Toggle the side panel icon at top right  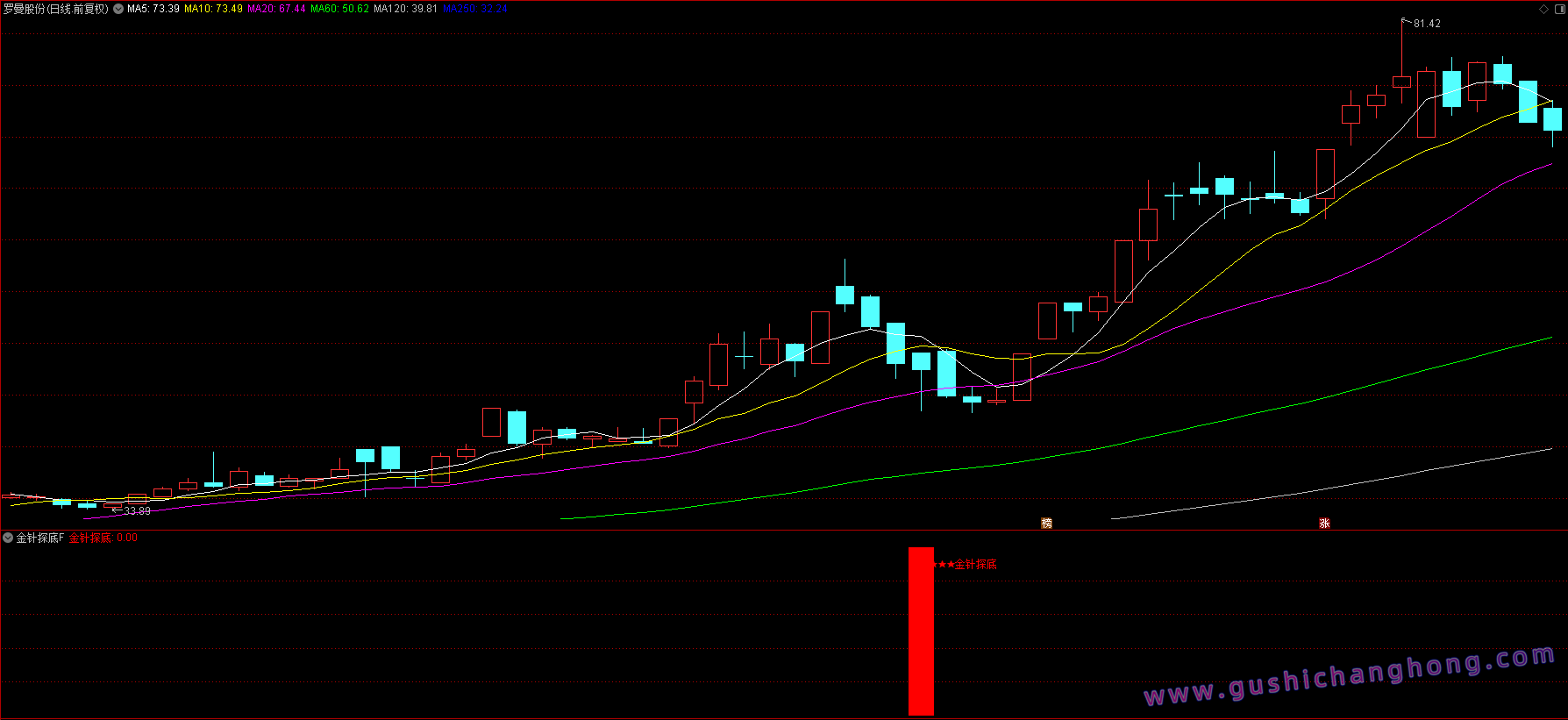coord(1559,9)
